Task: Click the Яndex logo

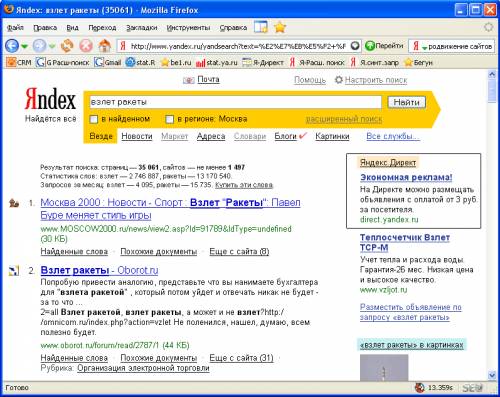Action: coord(50,99)
